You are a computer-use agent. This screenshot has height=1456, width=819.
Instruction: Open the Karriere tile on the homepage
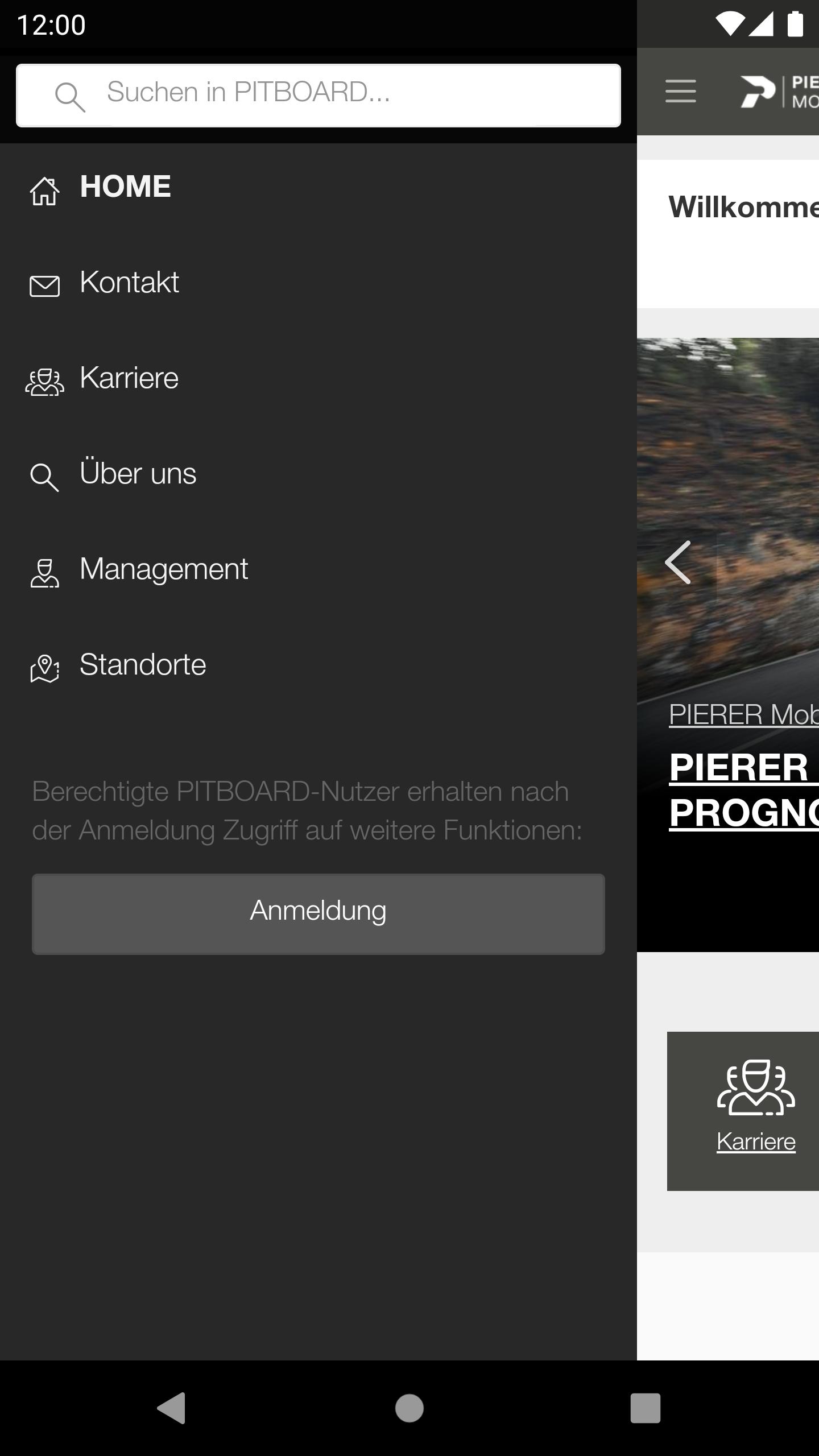(743, 1111)
